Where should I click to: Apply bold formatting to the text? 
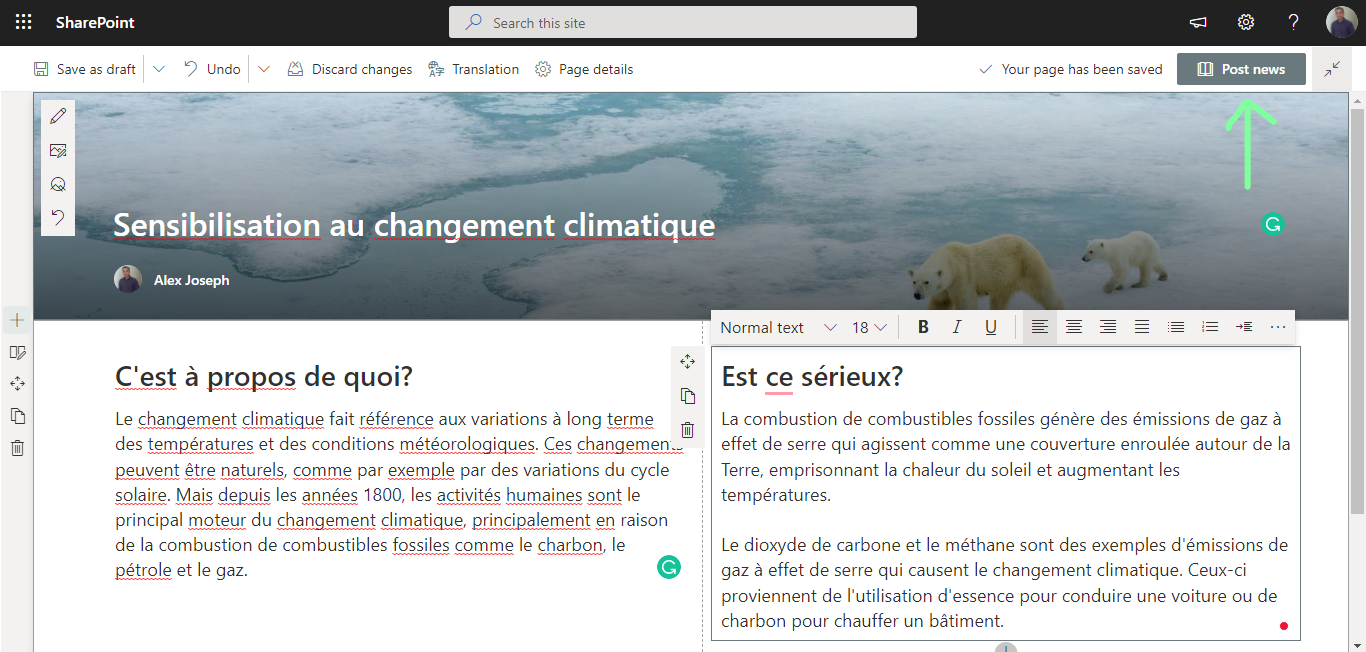click(923, 327)
